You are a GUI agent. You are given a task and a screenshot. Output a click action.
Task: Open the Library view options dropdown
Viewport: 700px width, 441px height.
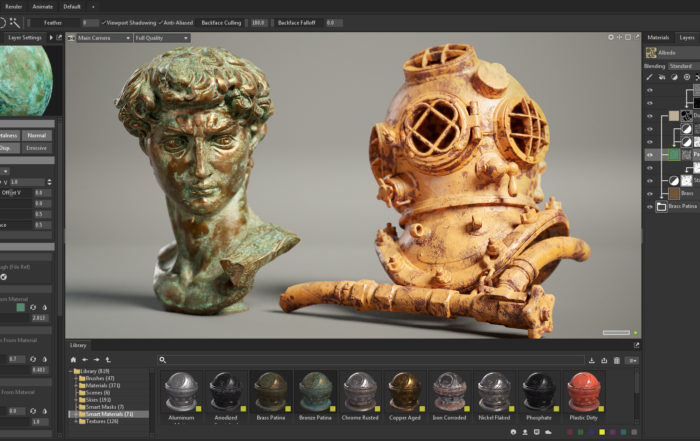(633, 360)
